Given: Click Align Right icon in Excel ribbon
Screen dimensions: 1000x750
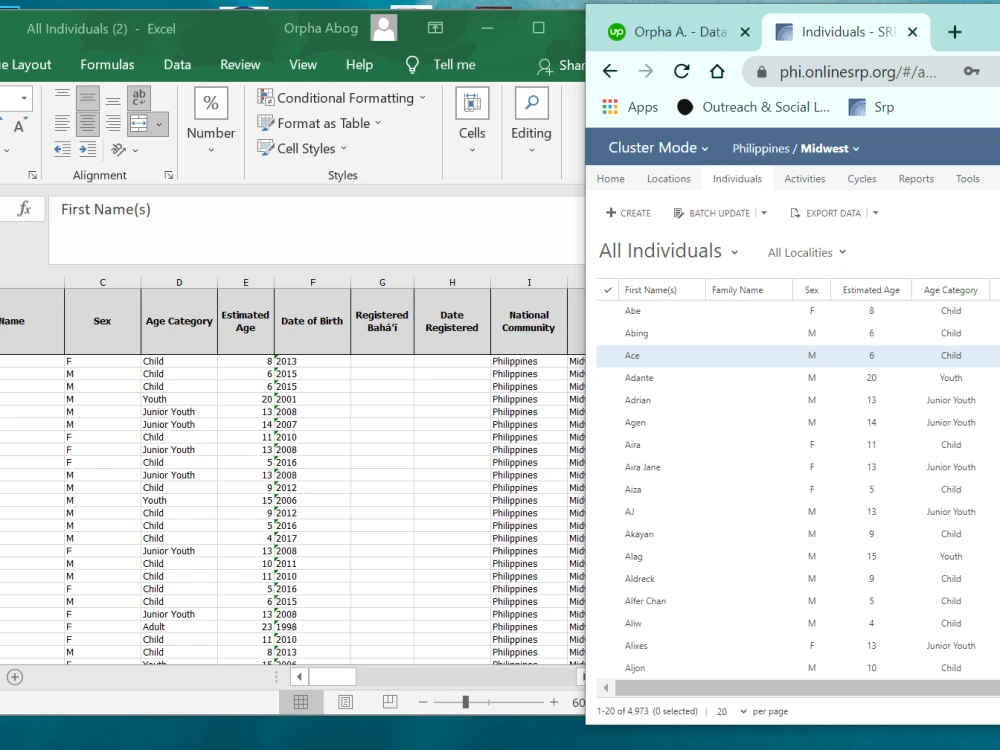Looking at the screenshot, I should click(113, 124).
